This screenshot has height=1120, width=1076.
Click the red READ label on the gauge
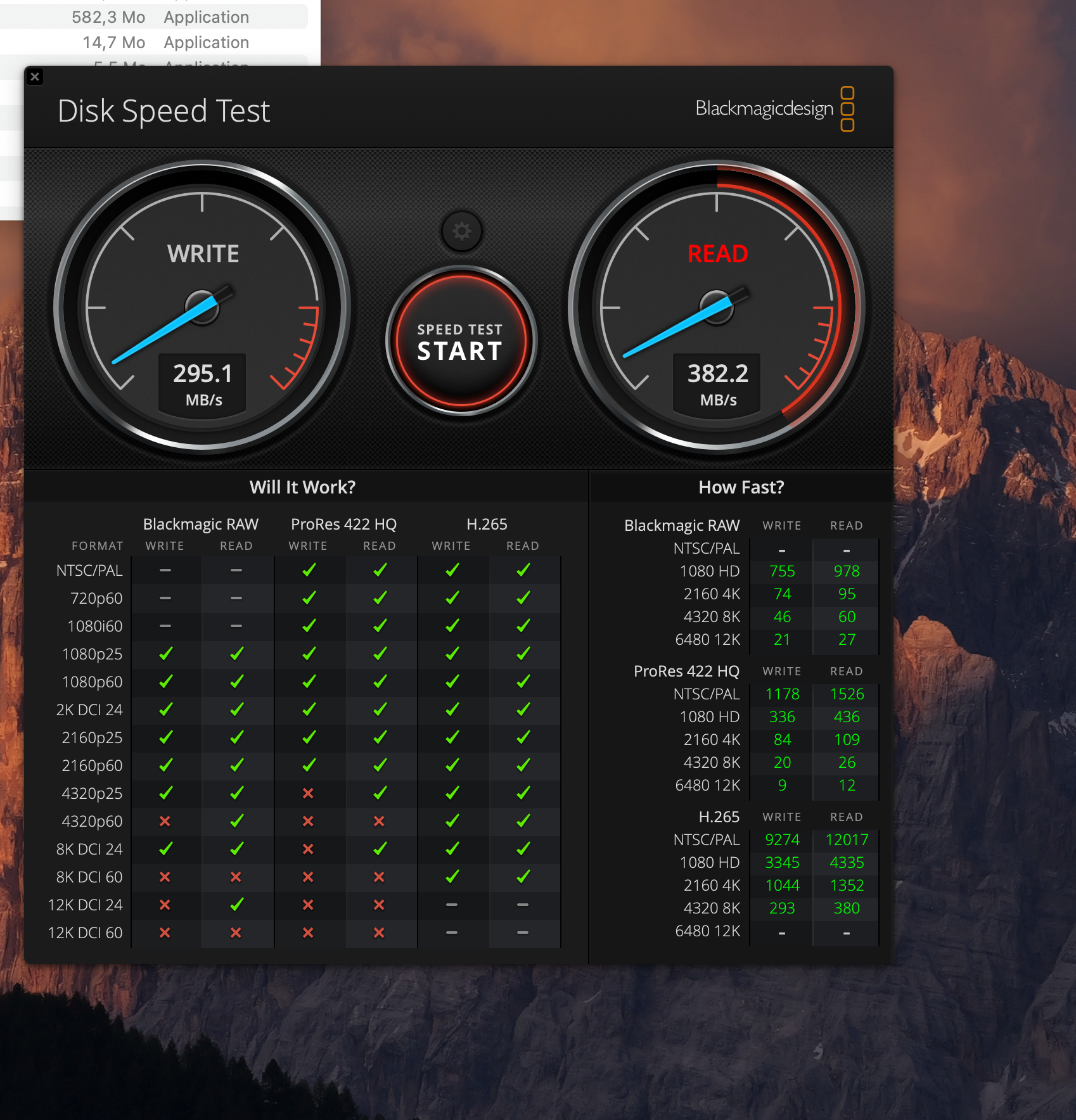717,254
